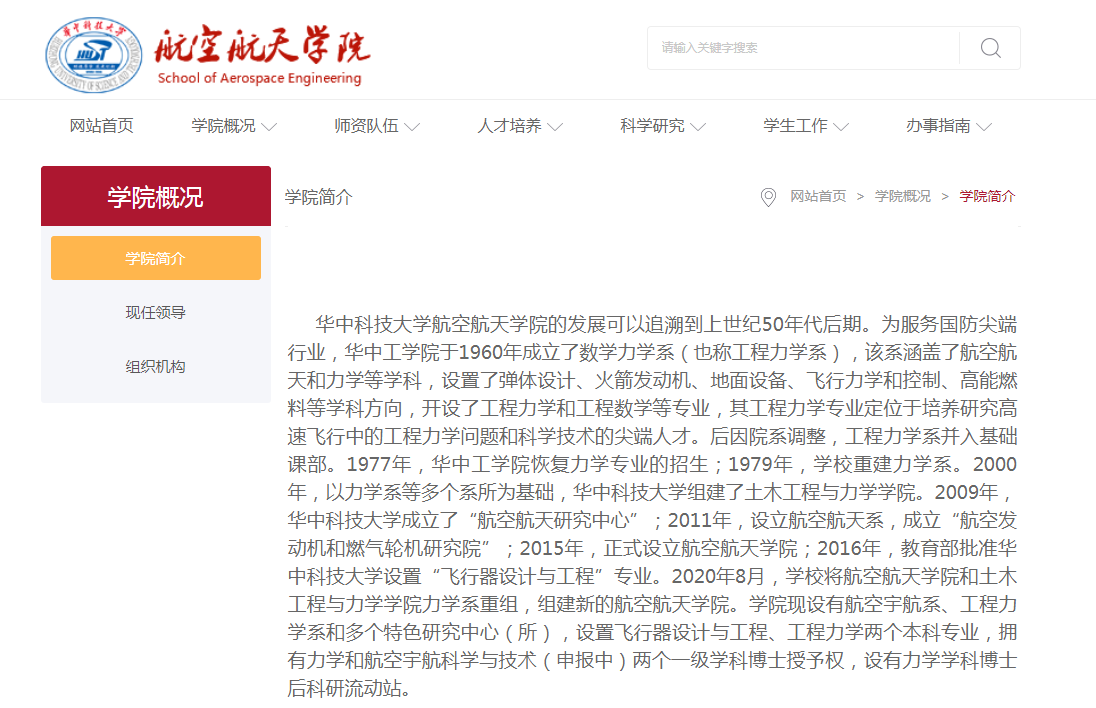Open the 组织机构 sidebar page
This screenshot has width=1096, height=708.
click(155, 365)
